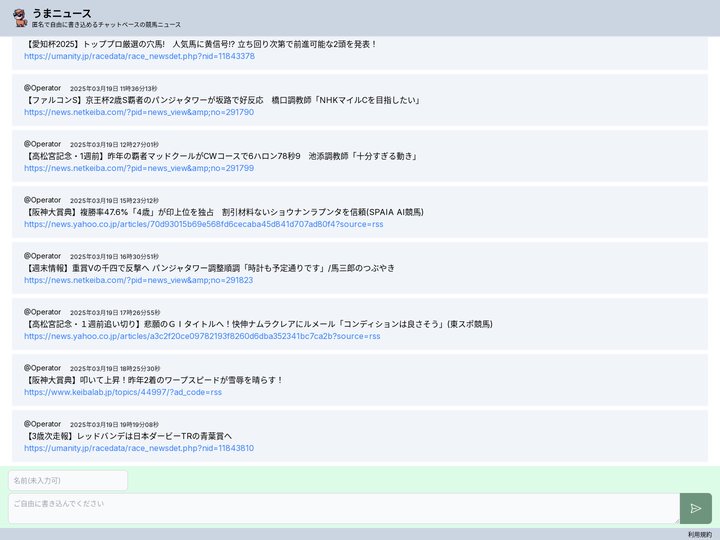Select the ワープスピード headline text

click(154, 380)
